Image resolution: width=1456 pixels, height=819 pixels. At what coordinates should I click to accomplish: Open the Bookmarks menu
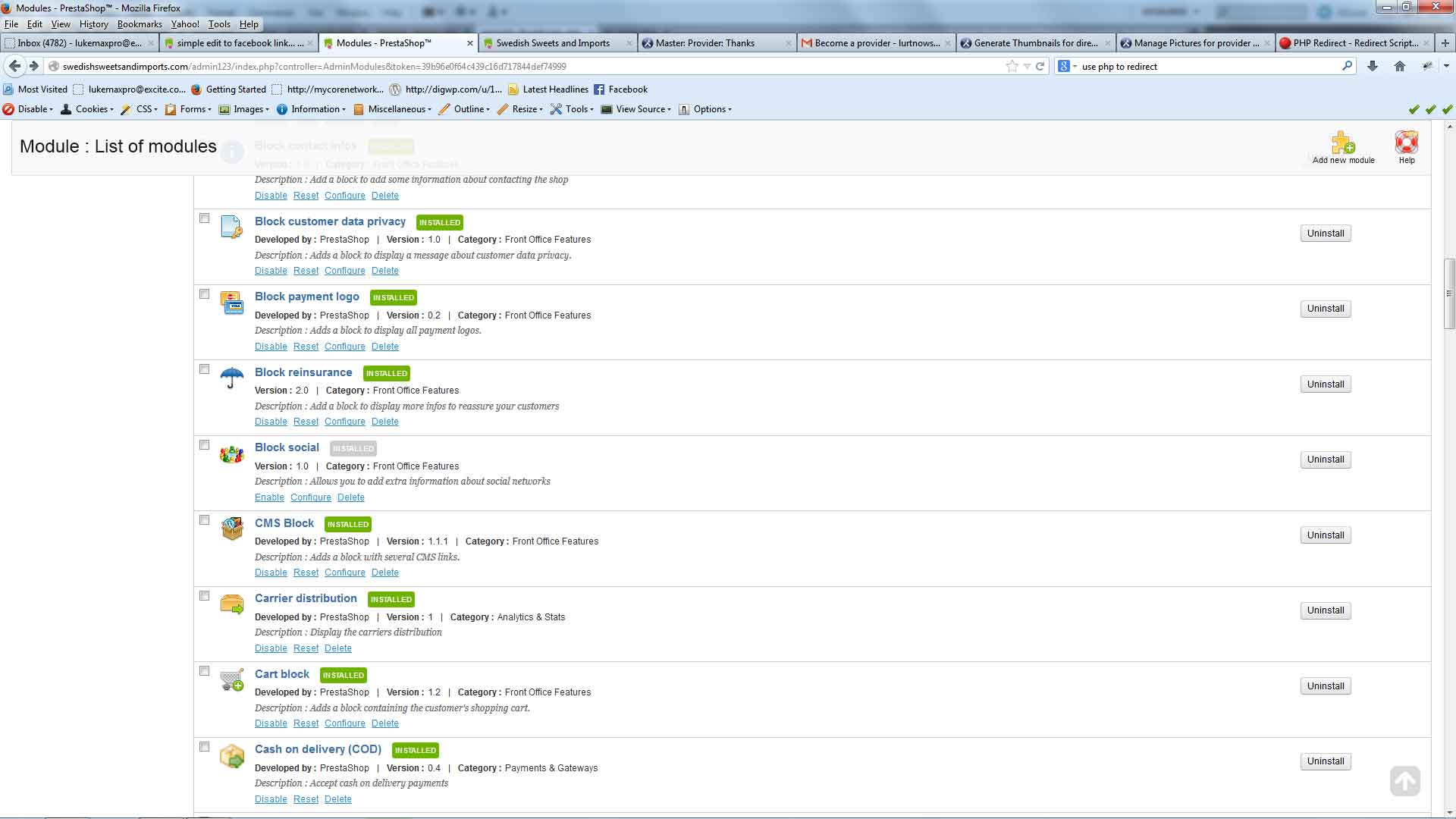(140, 24)
